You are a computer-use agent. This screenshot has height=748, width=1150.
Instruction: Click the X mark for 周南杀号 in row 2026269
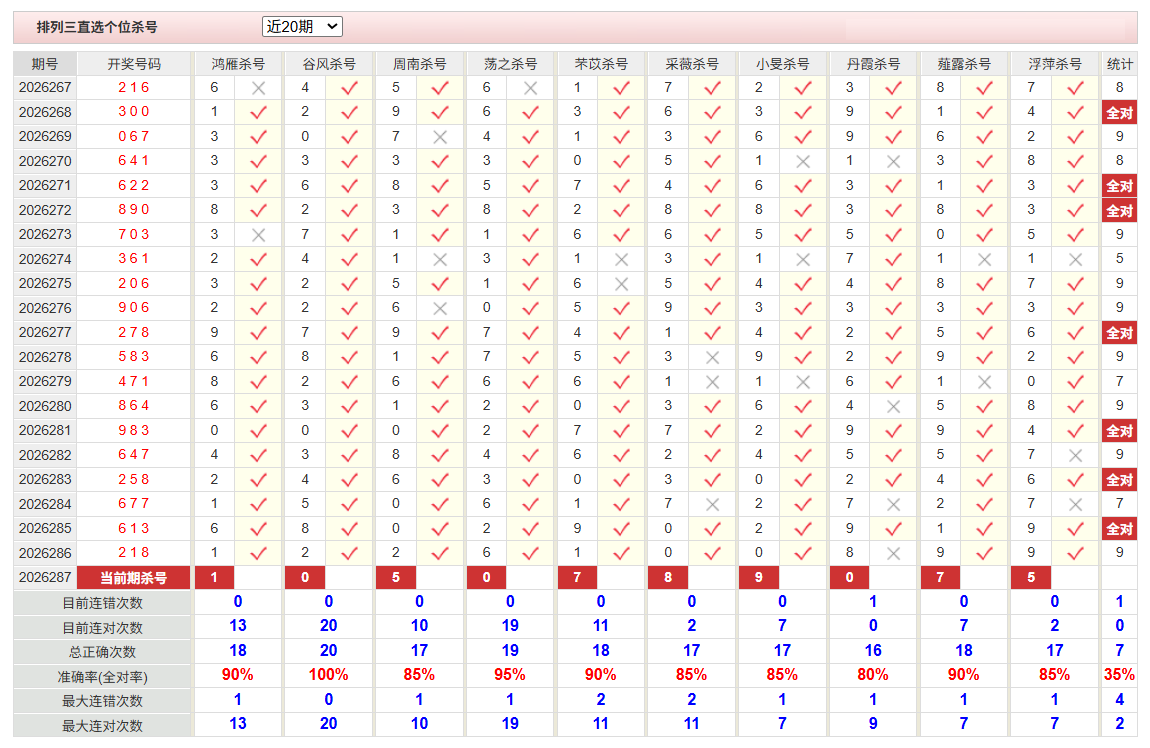pos(440,137)
